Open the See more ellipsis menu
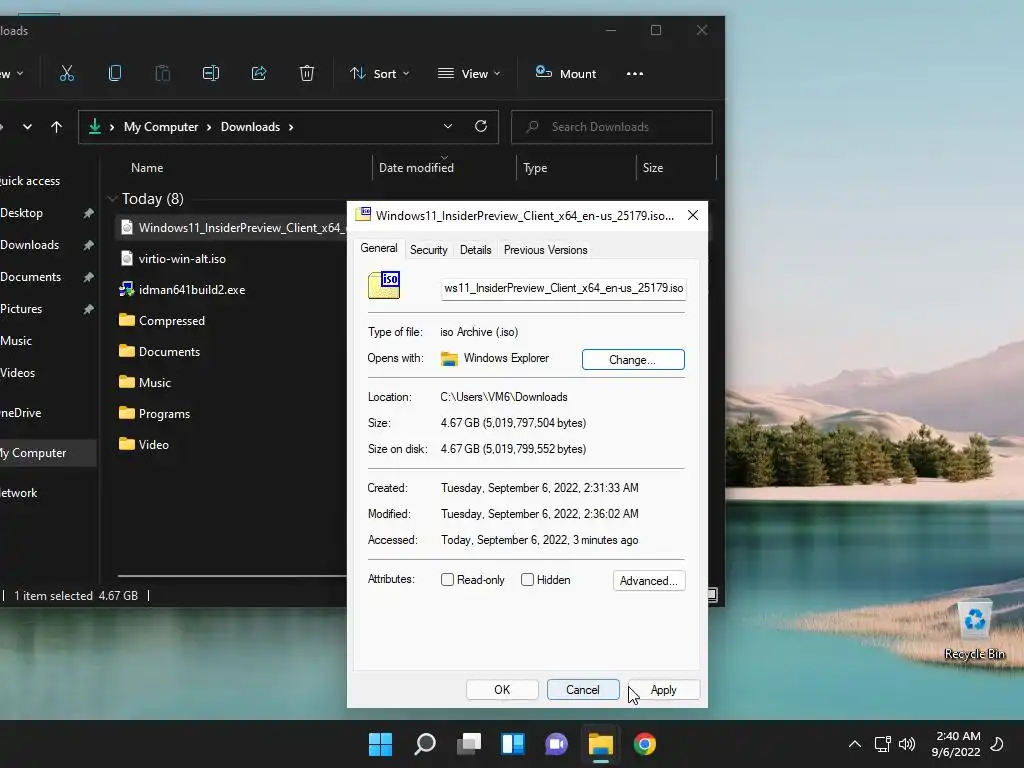 click(635, 74)
